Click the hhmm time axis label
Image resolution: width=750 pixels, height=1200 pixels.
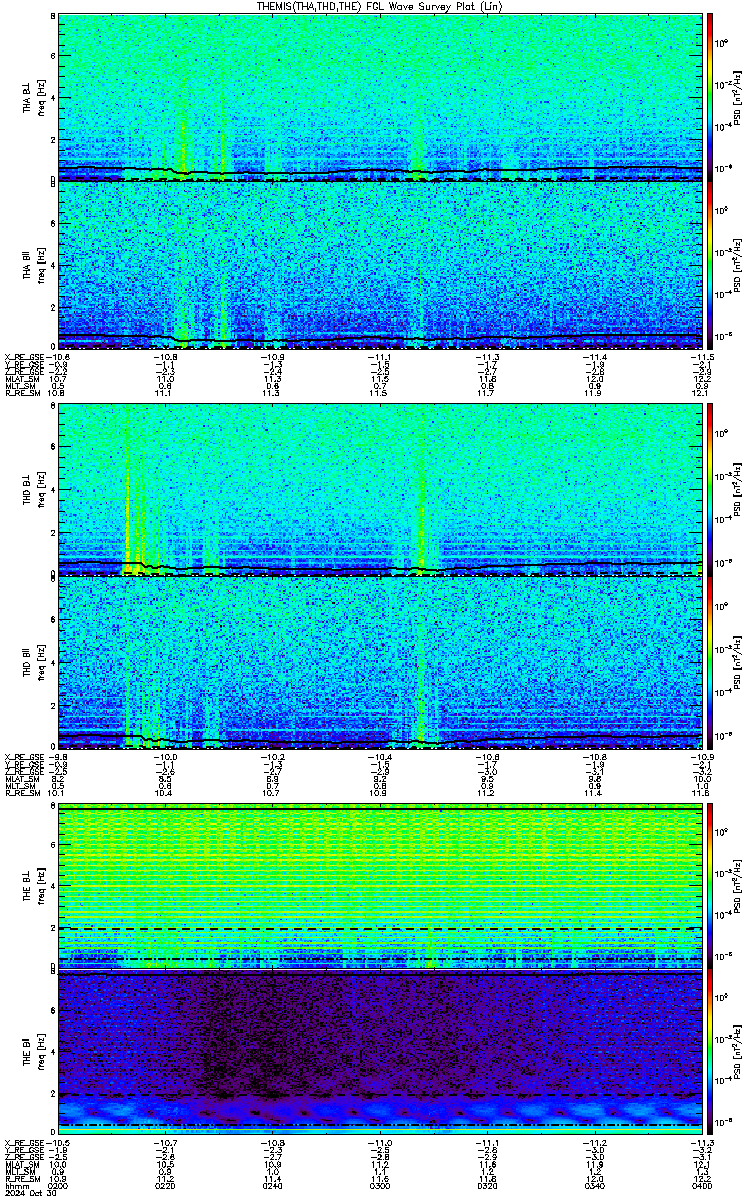click(15, 1185)
